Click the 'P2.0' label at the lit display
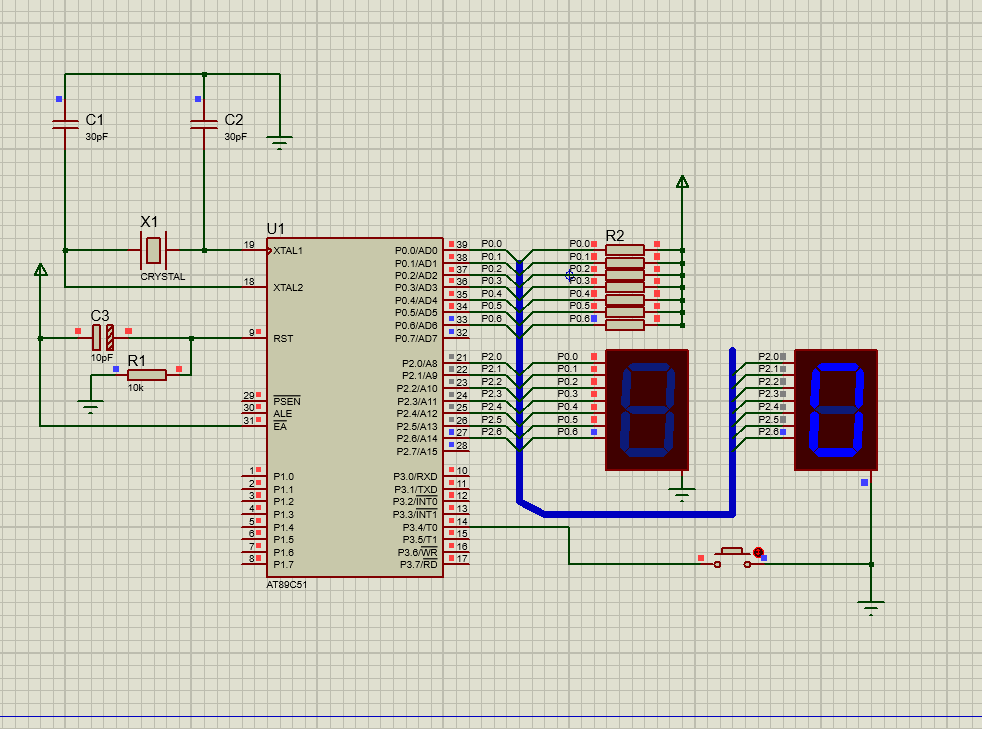The height and width of the screenshot is (729, 982). pos(768,356)
